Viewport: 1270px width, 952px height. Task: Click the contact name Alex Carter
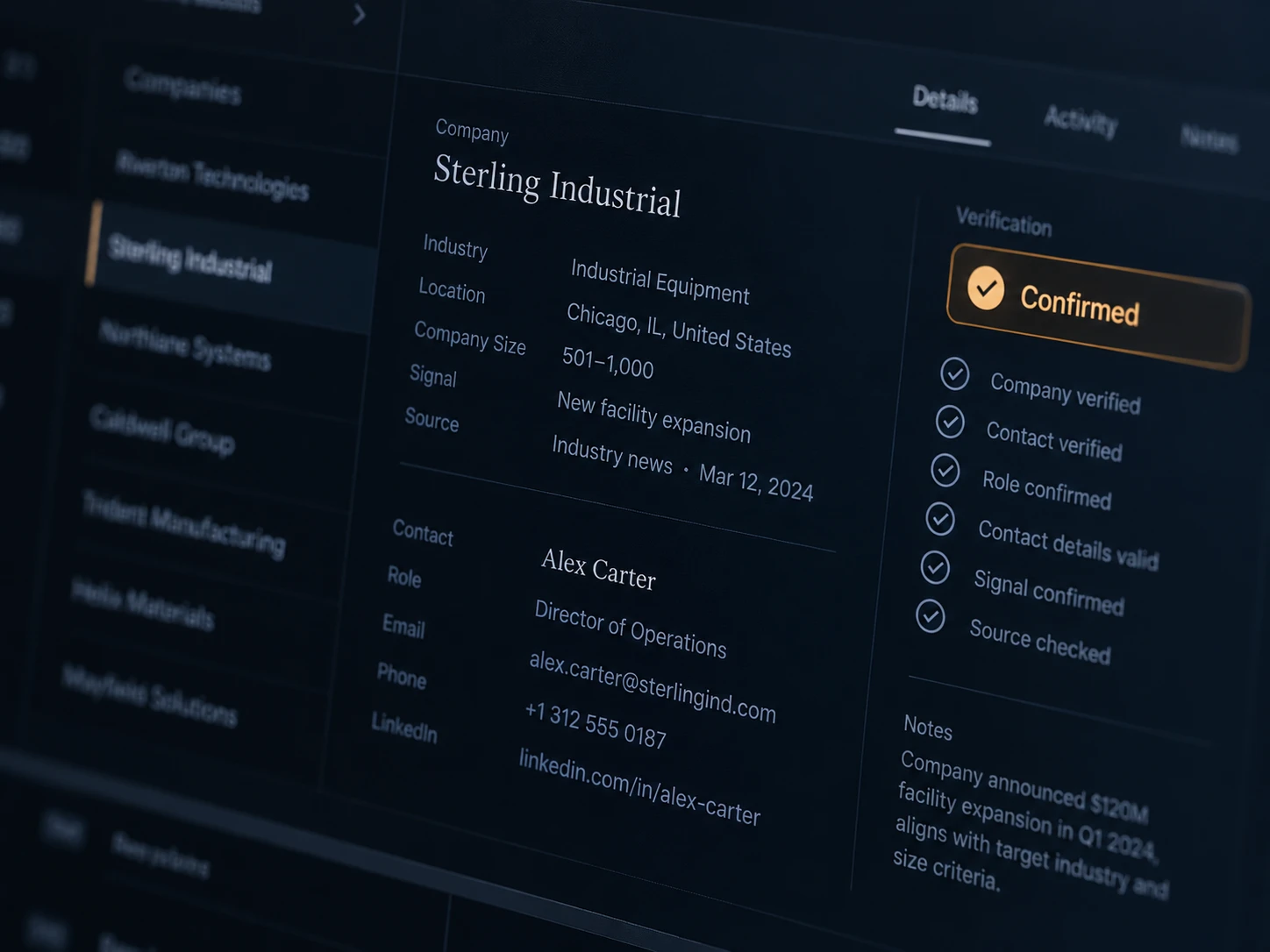click(599, 569)
